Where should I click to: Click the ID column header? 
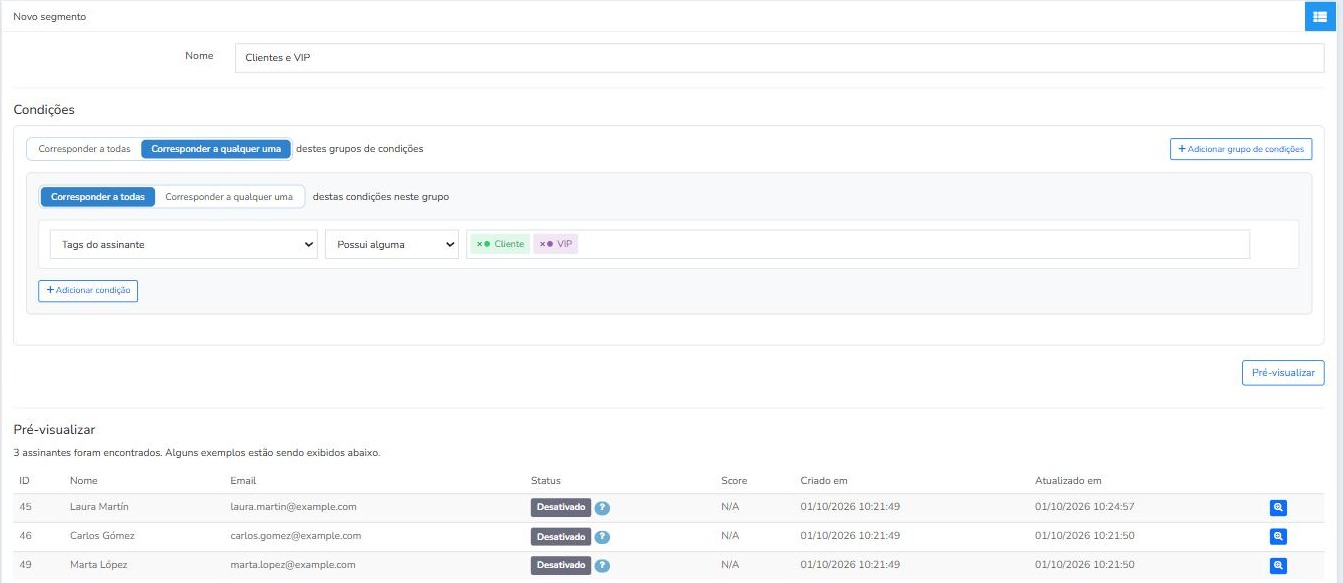(24, 481)
